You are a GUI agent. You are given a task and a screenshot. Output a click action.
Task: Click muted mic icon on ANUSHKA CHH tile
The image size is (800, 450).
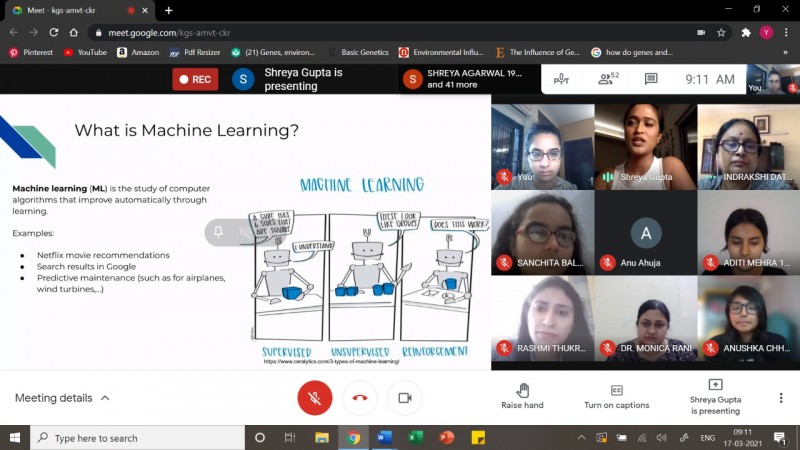710,348
